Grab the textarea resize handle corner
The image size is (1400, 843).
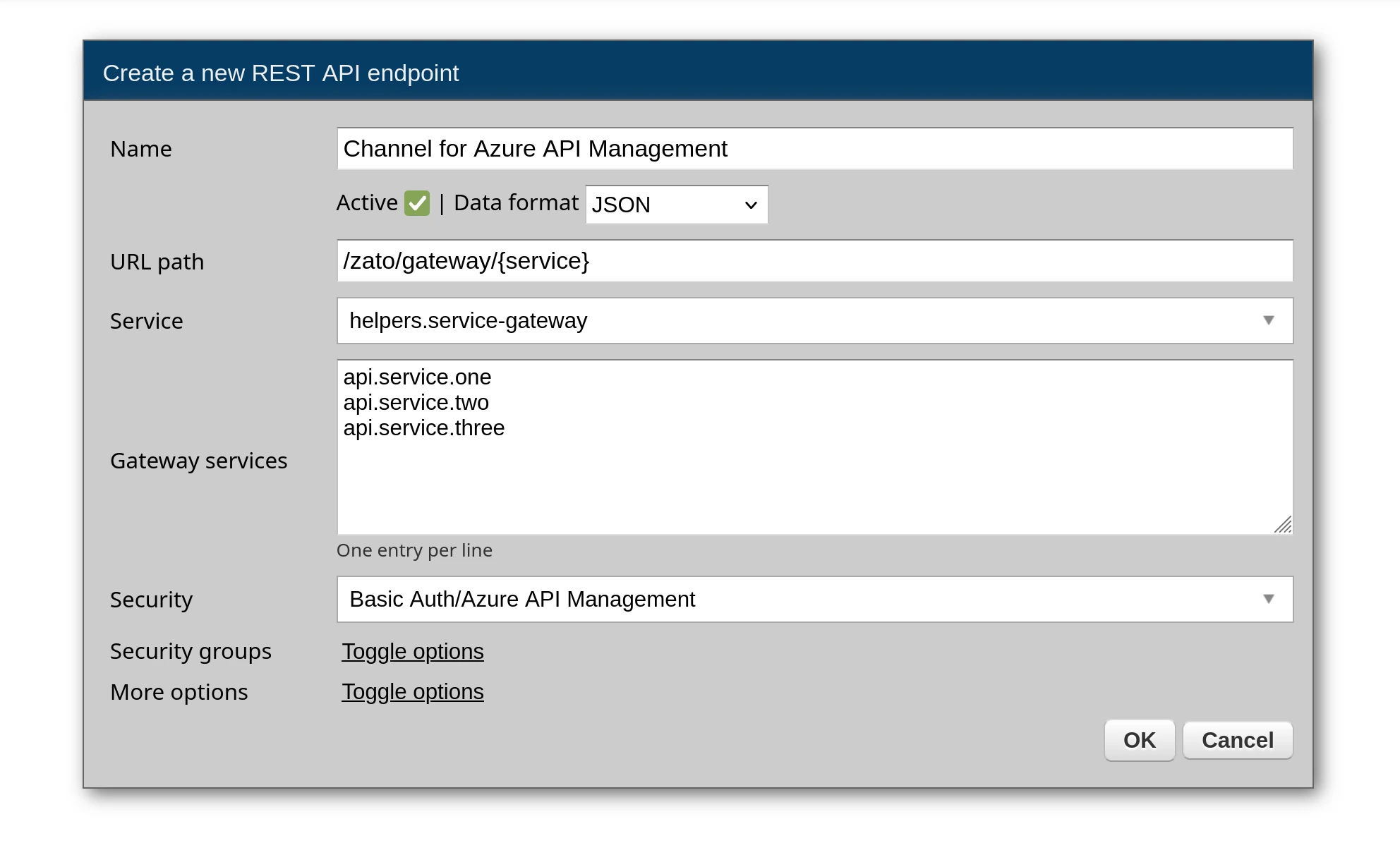pos(1284,525)
